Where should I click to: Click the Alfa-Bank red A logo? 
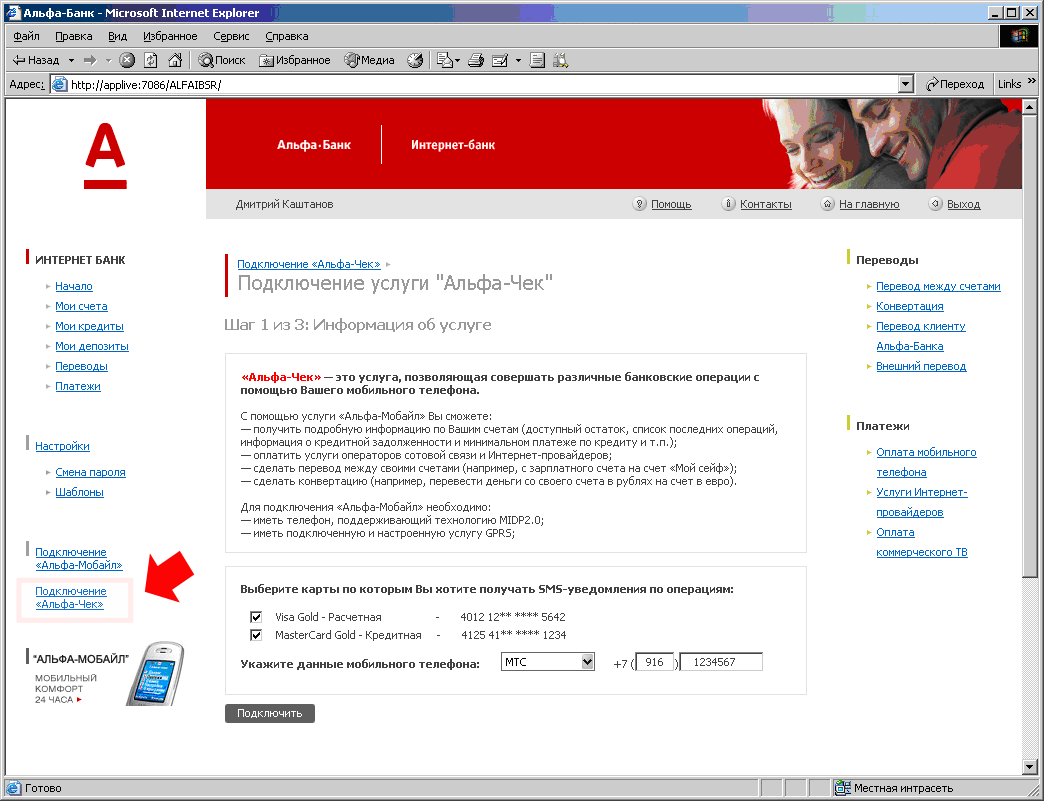(105, 156)
